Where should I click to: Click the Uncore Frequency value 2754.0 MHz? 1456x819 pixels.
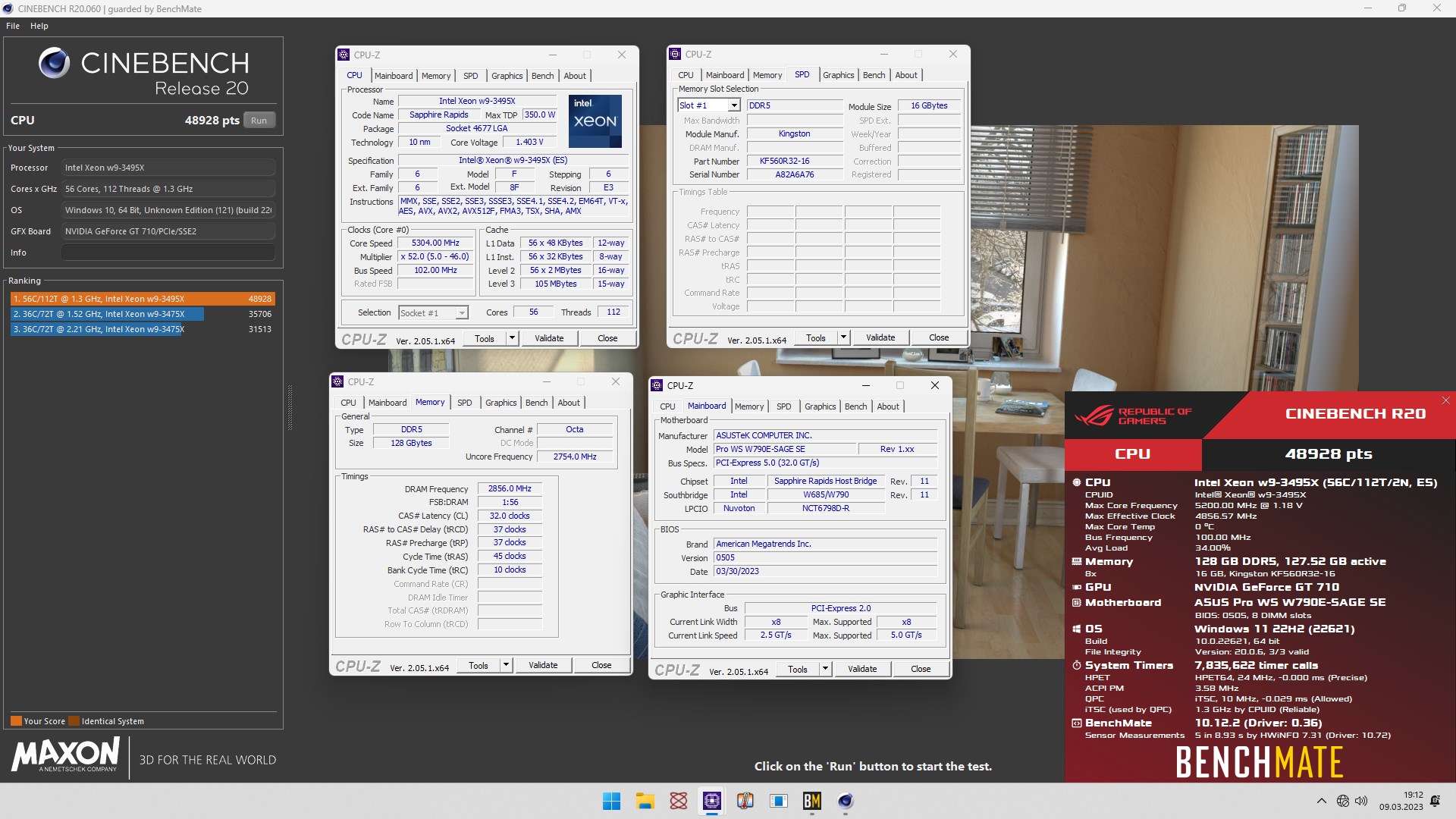pos(575,457)
